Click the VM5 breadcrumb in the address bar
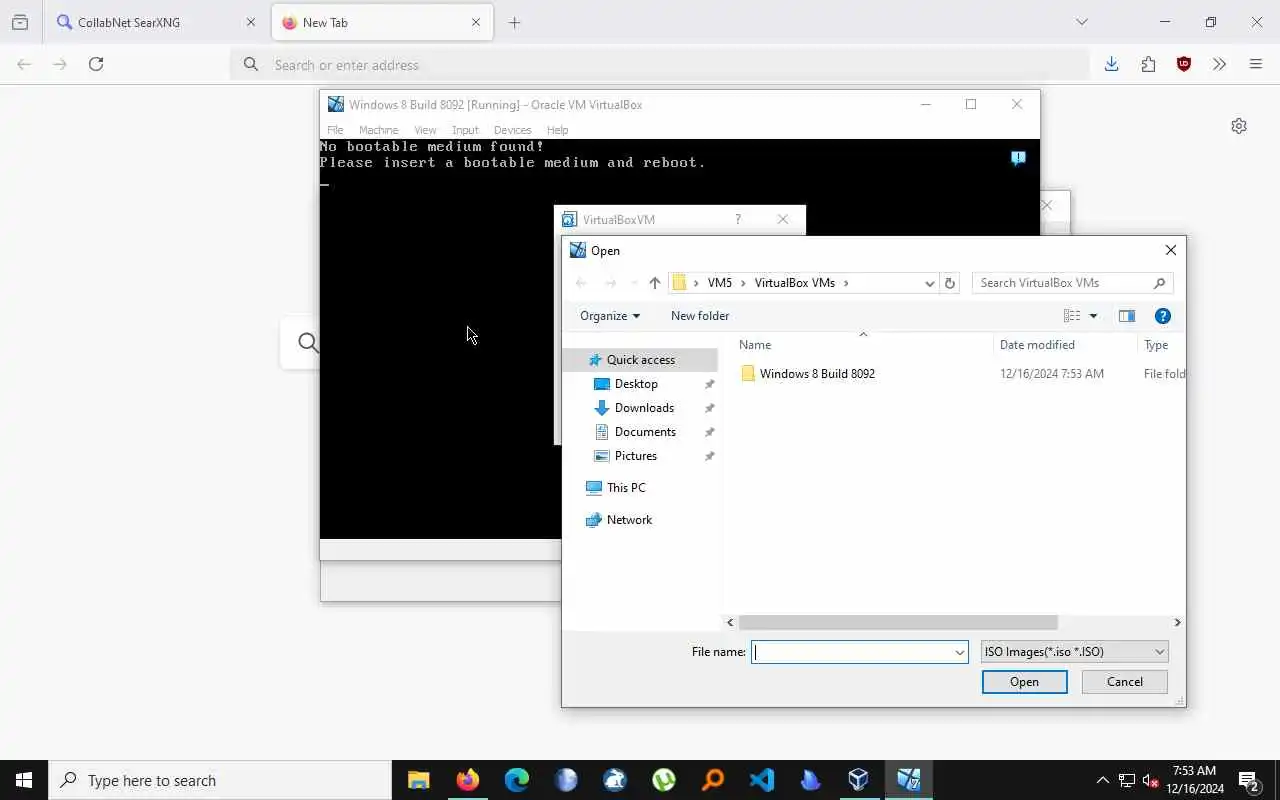The image size is (1280, 800). pos(720,283)
